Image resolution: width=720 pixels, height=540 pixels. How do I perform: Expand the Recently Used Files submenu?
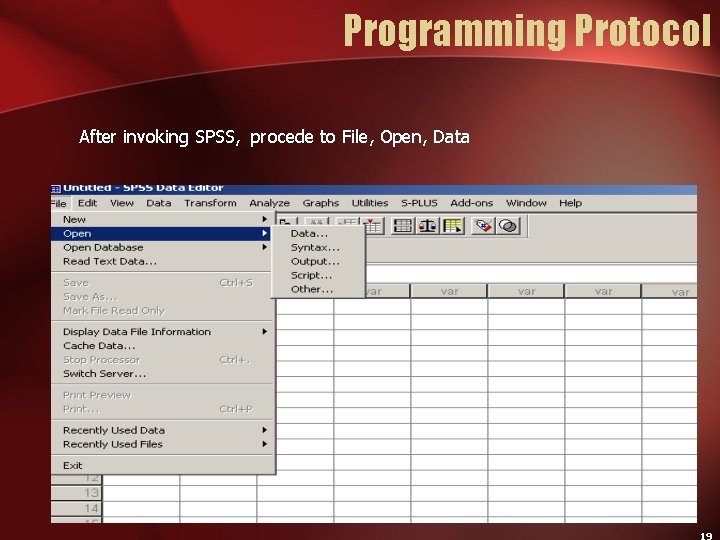(163, 444)
